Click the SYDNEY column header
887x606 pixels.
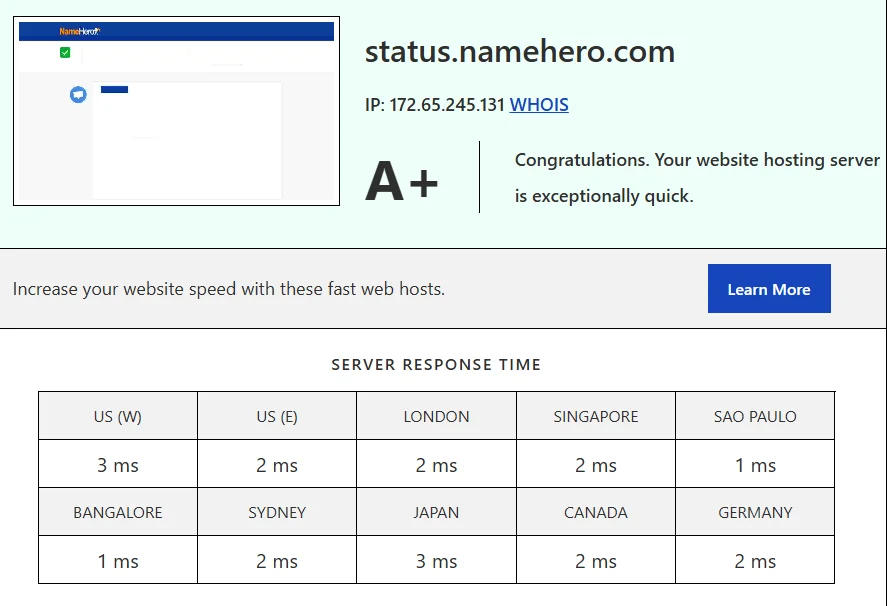pyautogui.click(x=277, y=511)
